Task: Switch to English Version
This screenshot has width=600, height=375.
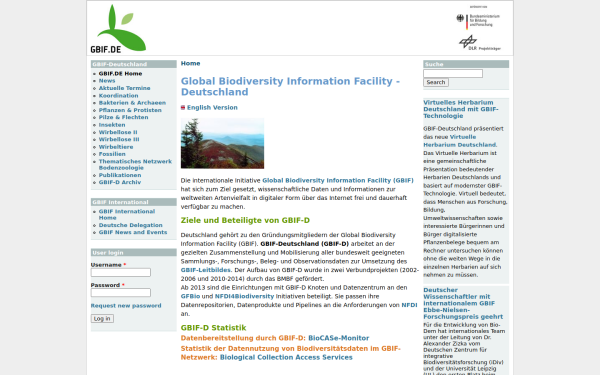Action: pyautogui.click(x=212, y=108)
